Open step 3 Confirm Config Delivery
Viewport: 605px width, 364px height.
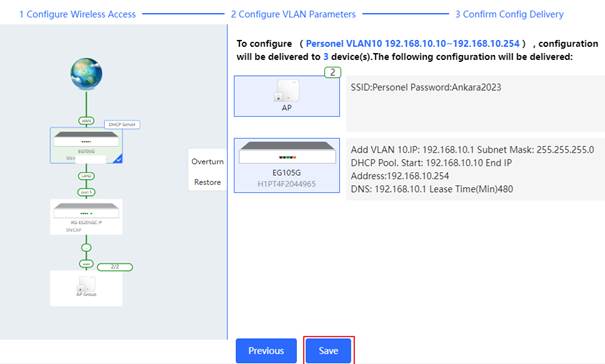509,14
